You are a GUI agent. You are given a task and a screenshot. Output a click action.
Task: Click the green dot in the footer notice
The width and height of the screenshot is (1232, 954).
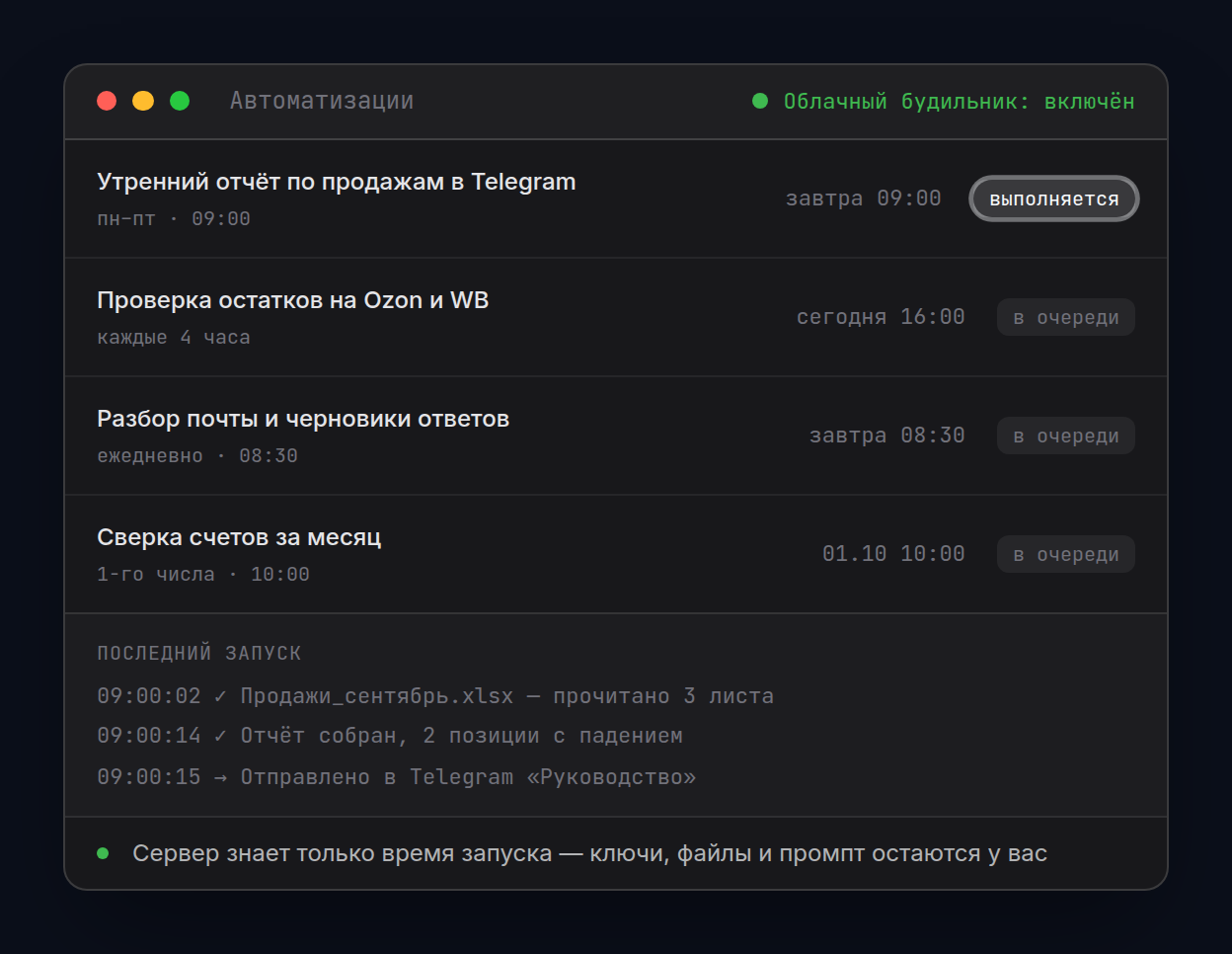tap(103, 853)
